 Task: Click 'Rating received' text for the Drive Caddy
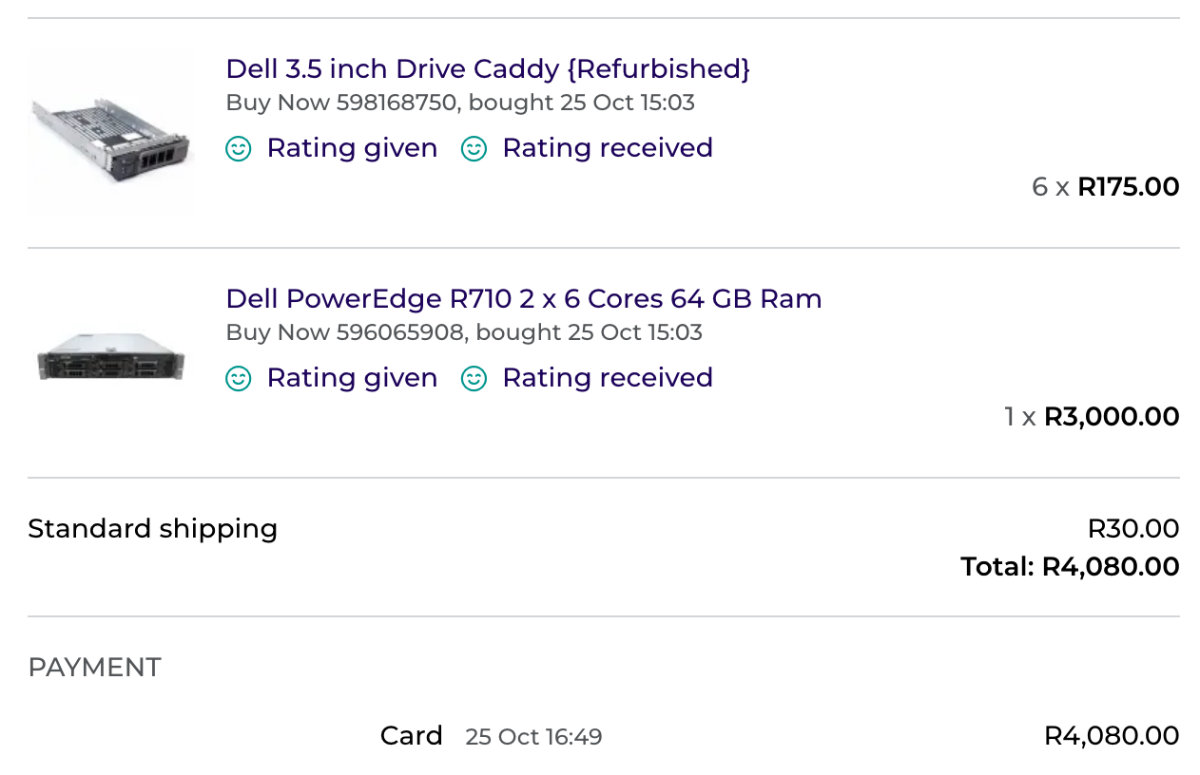[607, 148]
